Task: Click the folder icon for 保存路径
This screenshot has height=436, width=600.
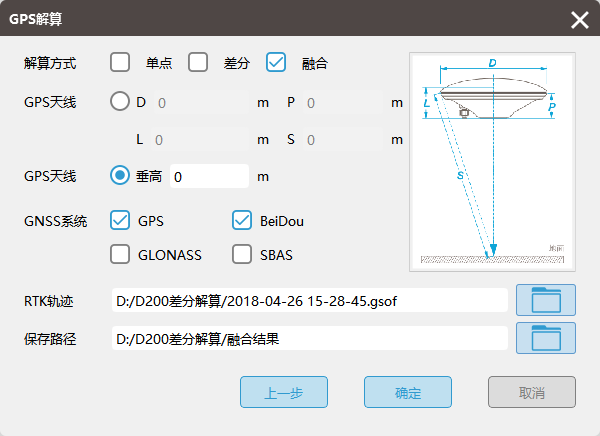Action: [x=546, y=338]
